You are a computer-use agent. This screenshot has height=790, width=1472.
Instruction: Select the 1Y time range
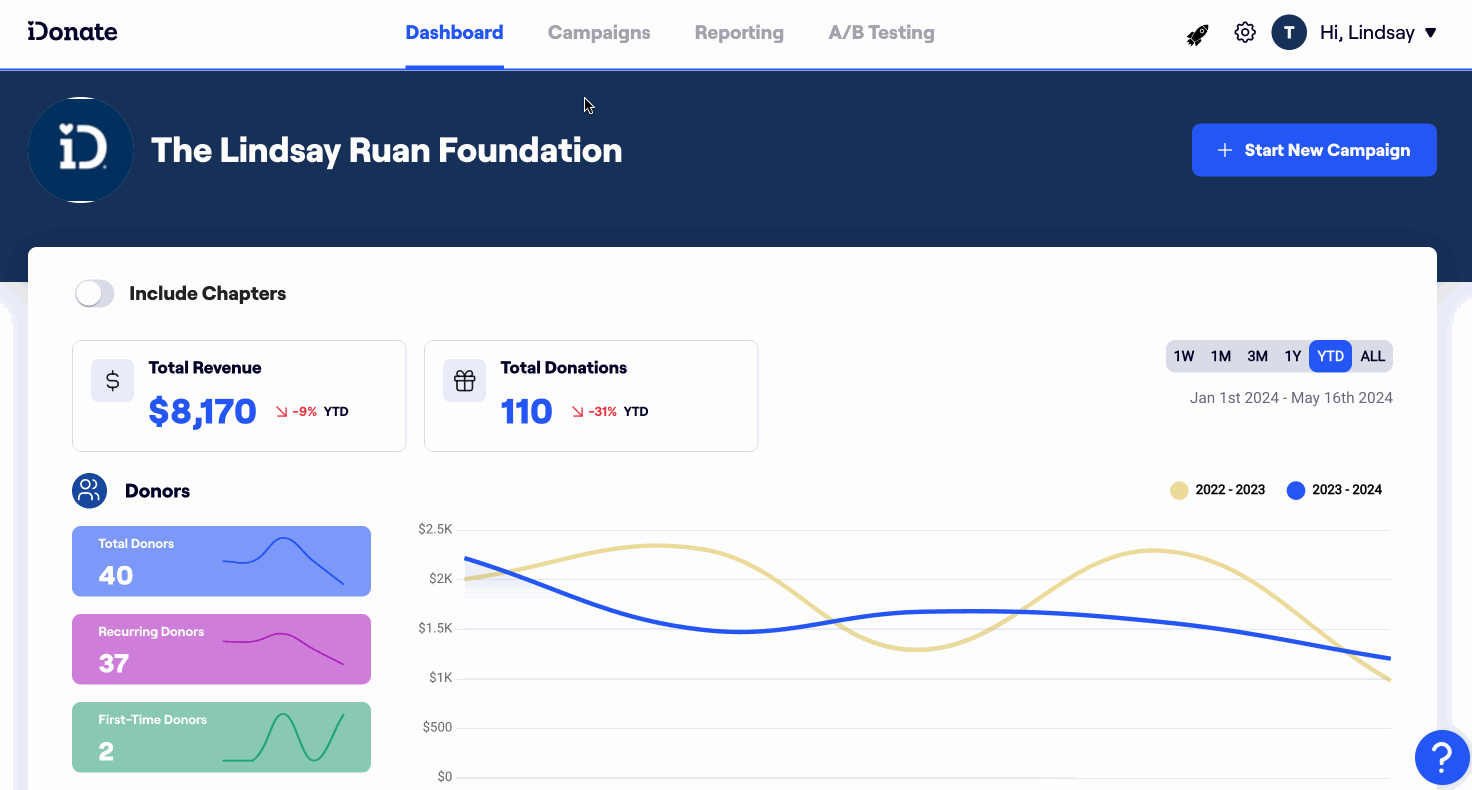[x=1292, y=356]
